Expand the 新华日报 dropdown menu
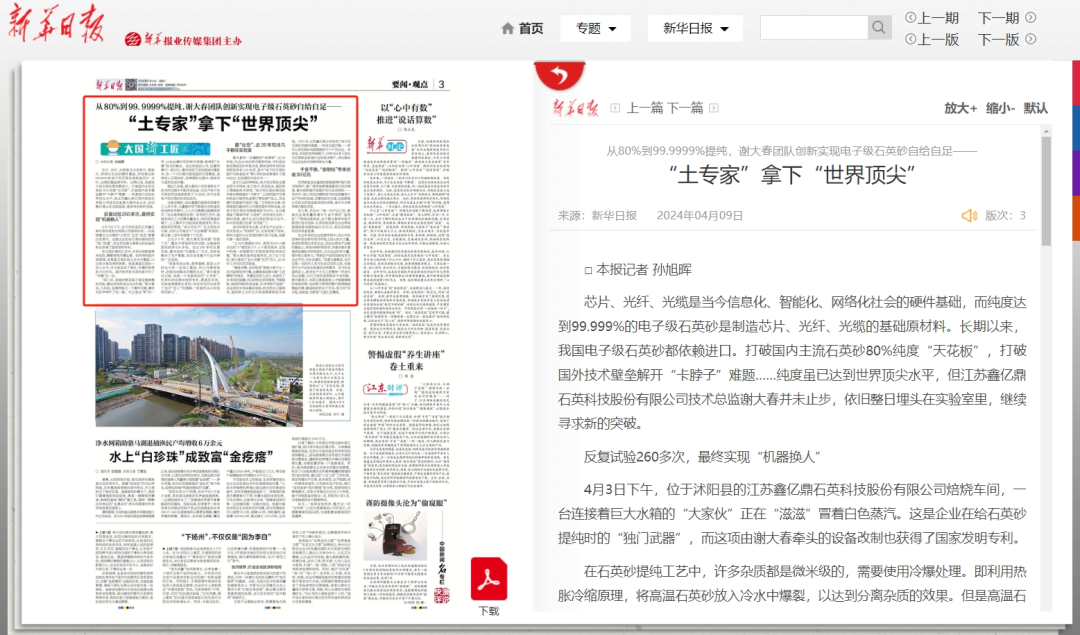The height and width of the screenshot is (635, 1080). (x=695, y=28)
